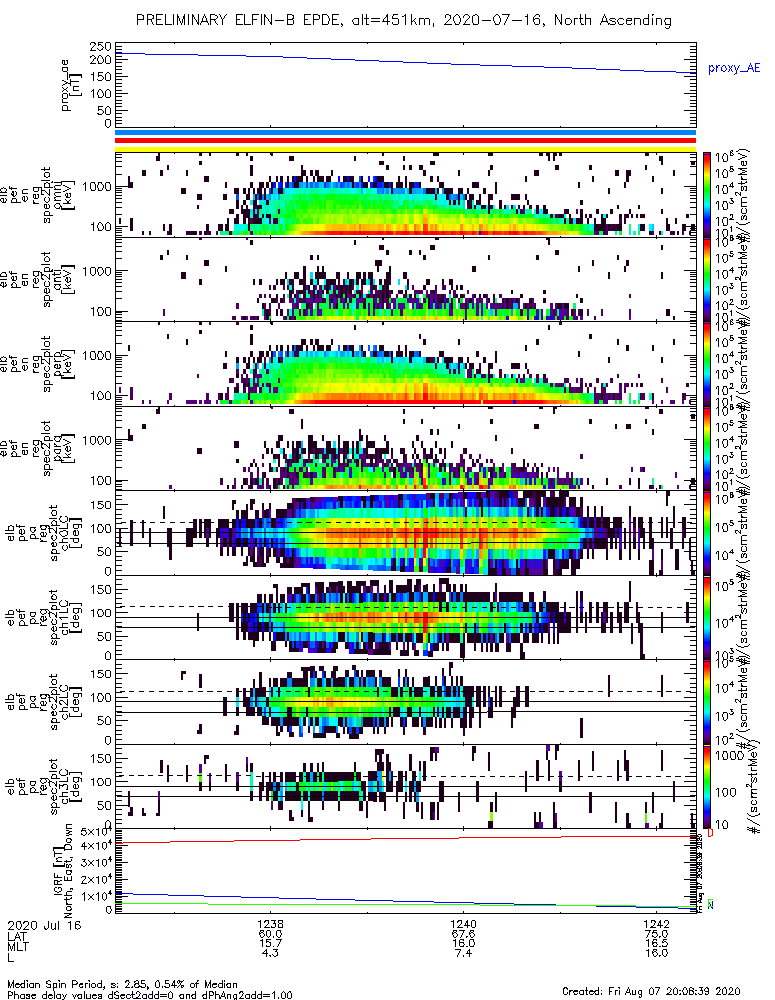
Task: Click the color scale bar beside ch3LC panel
Action: coord(706,786)
